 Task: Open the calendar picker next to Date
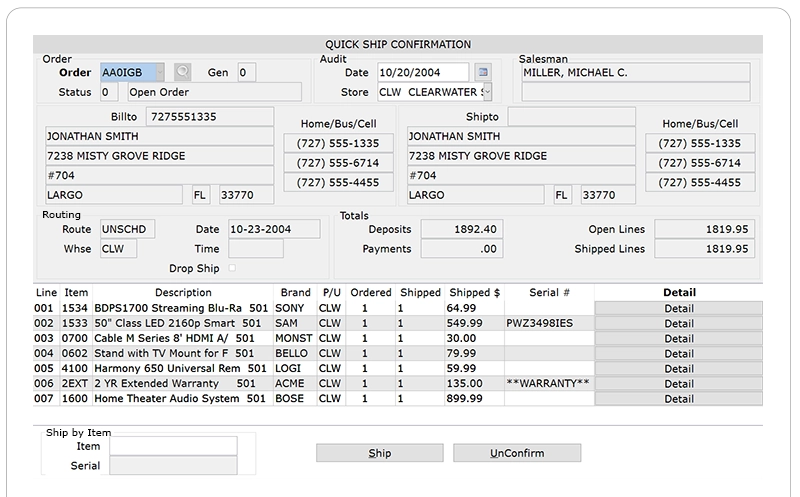[x=484, y=72]
